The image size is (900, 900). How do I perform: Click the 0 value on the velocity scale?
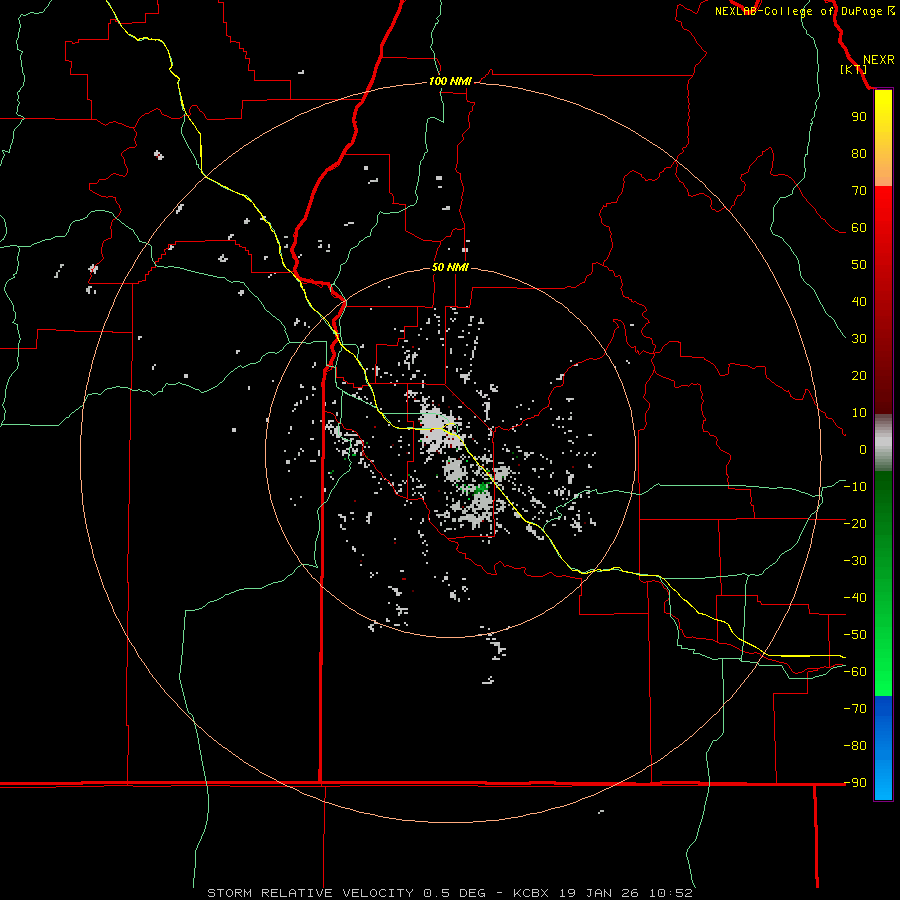click(863, 449)
